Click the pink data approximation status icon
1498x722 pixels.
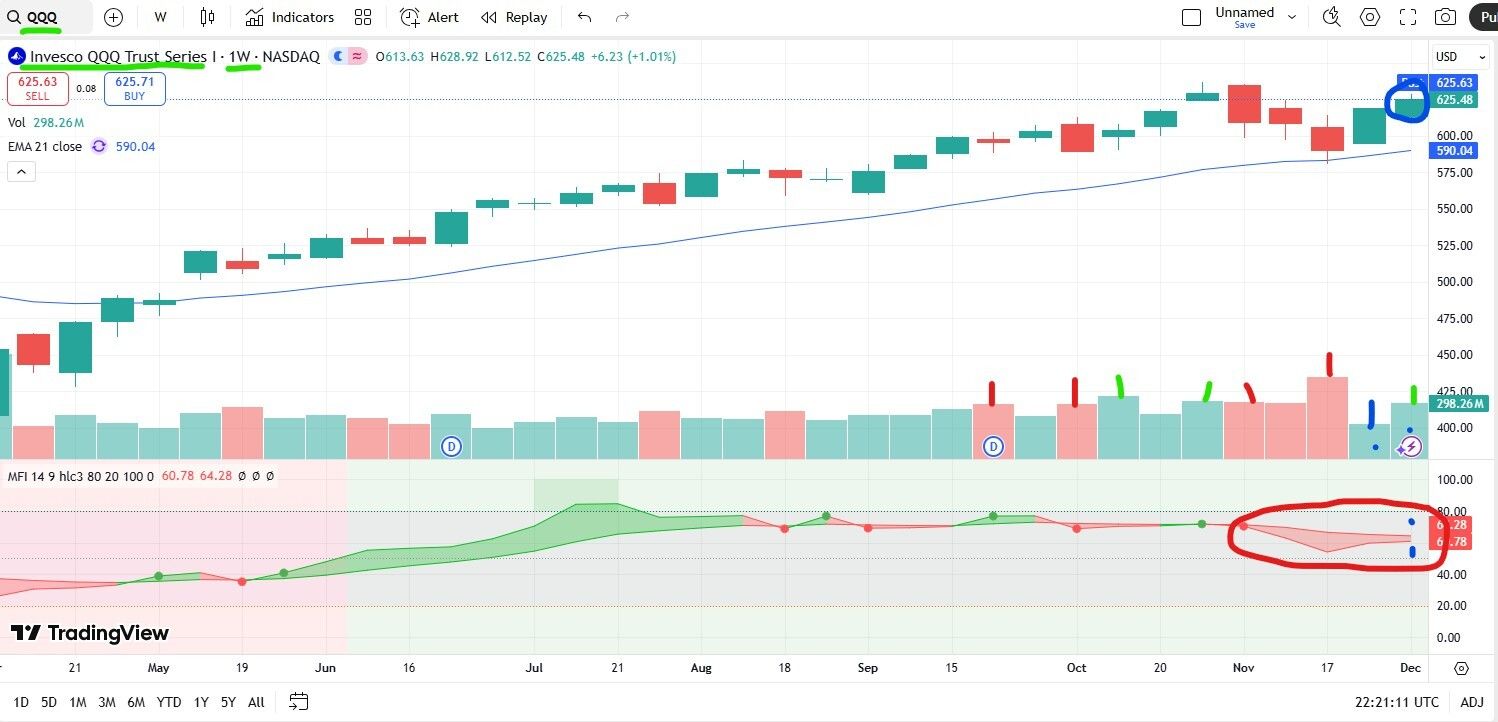tap(357, 57)
